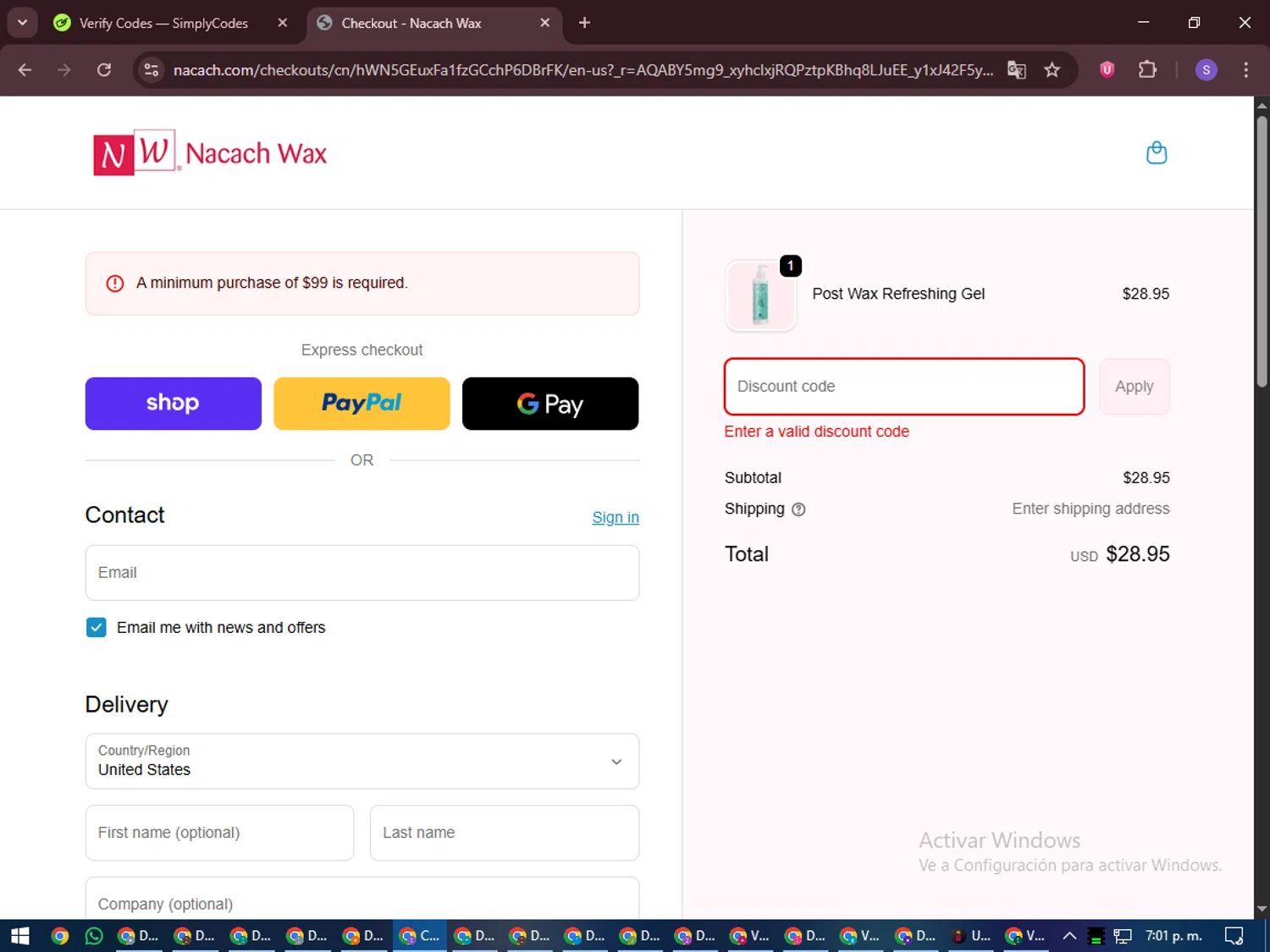Image resolution: width=1270 pixels, height=952 pixels.
Task: Open the Chrome profile avatar S
Action: [x=1206, y=70]
